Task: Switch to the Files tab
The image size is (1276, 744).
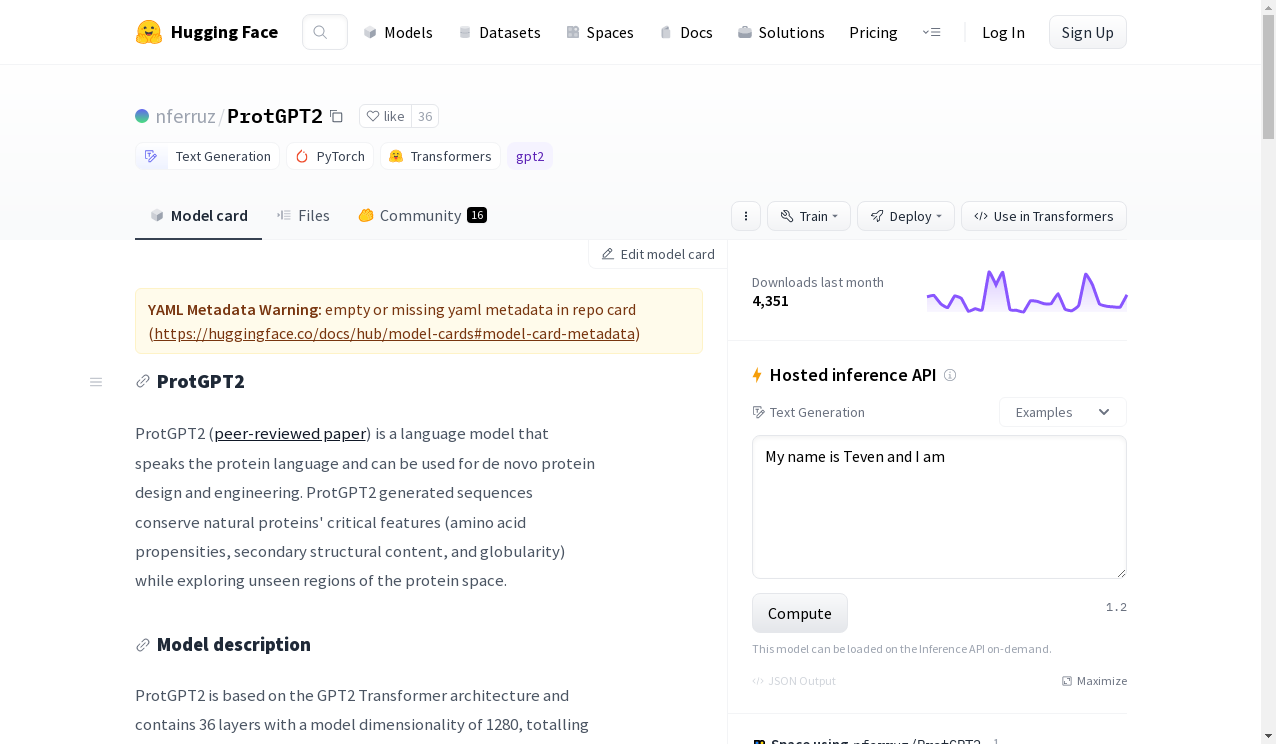Action: coord(303,215)
